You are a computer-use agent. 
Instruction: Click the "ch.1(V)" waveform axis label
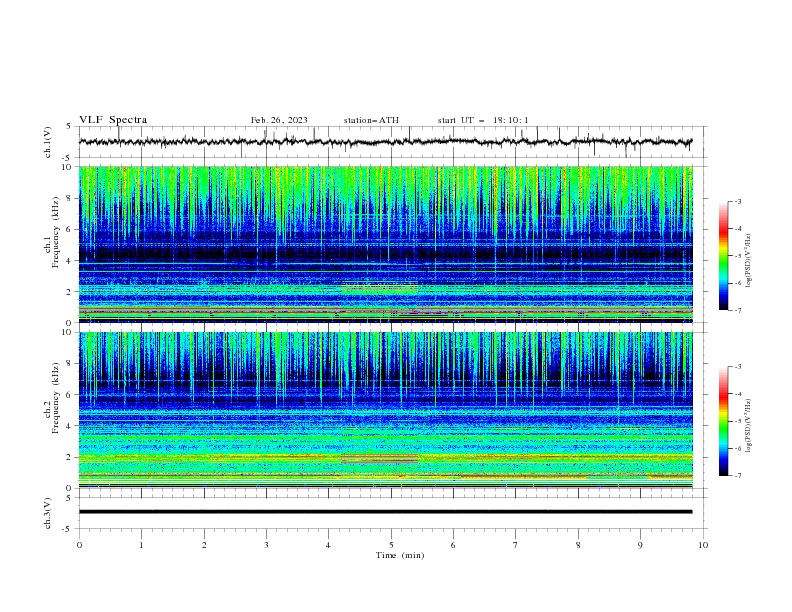point(48,142)
